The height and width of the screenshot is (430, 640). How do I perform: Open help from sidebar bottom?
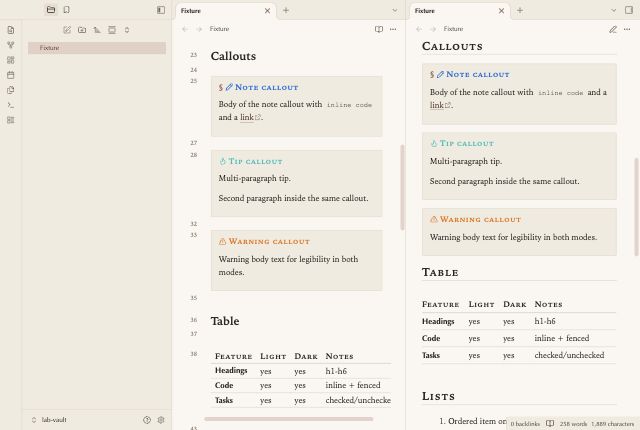[147, 420]
